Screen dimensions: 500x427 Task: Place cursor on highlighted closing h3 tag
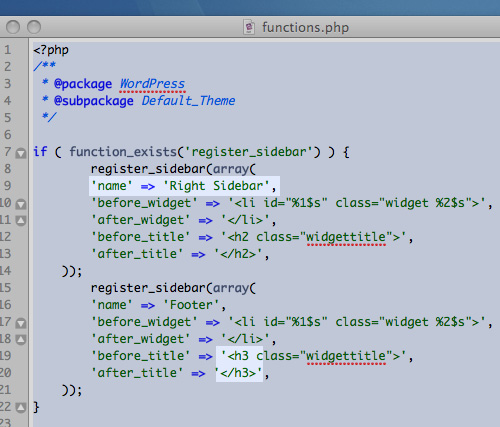pyautogui.click(x=238, y=373)
